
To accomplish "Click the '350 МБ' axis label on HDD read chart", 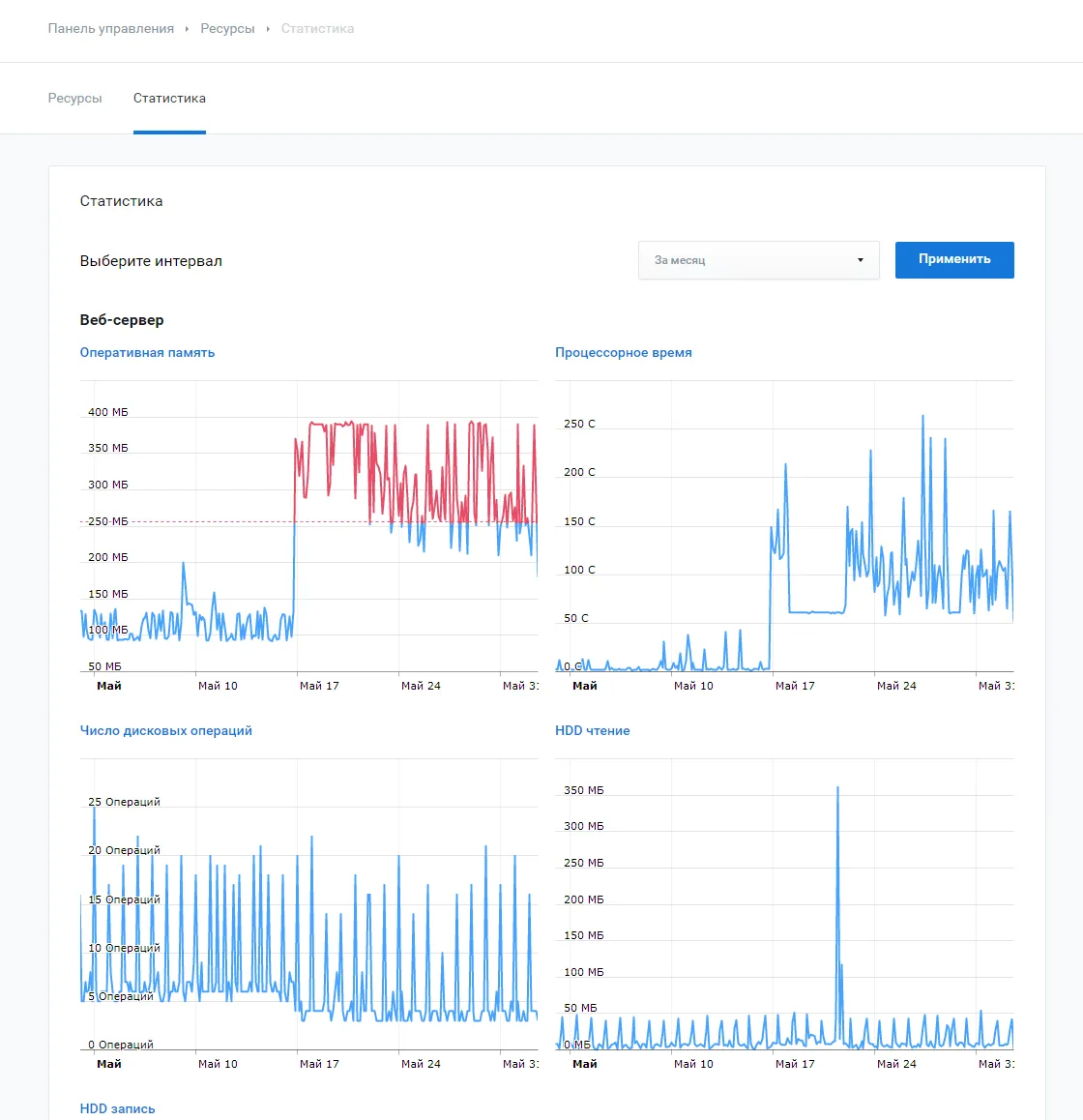I will (x=584, y=790).
